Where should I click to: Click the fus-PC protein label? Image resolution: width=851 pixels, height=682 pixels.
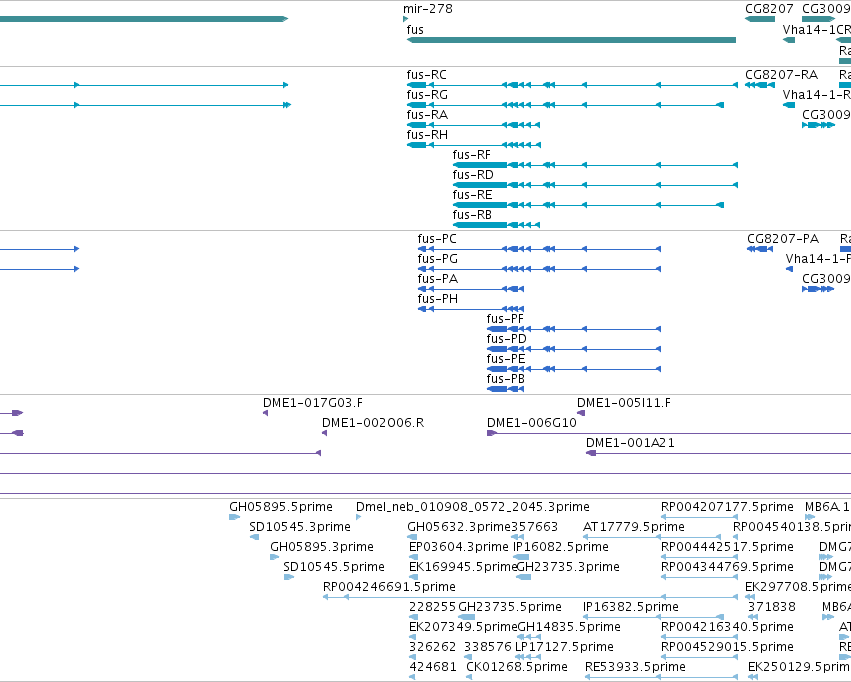coord(437,239)
